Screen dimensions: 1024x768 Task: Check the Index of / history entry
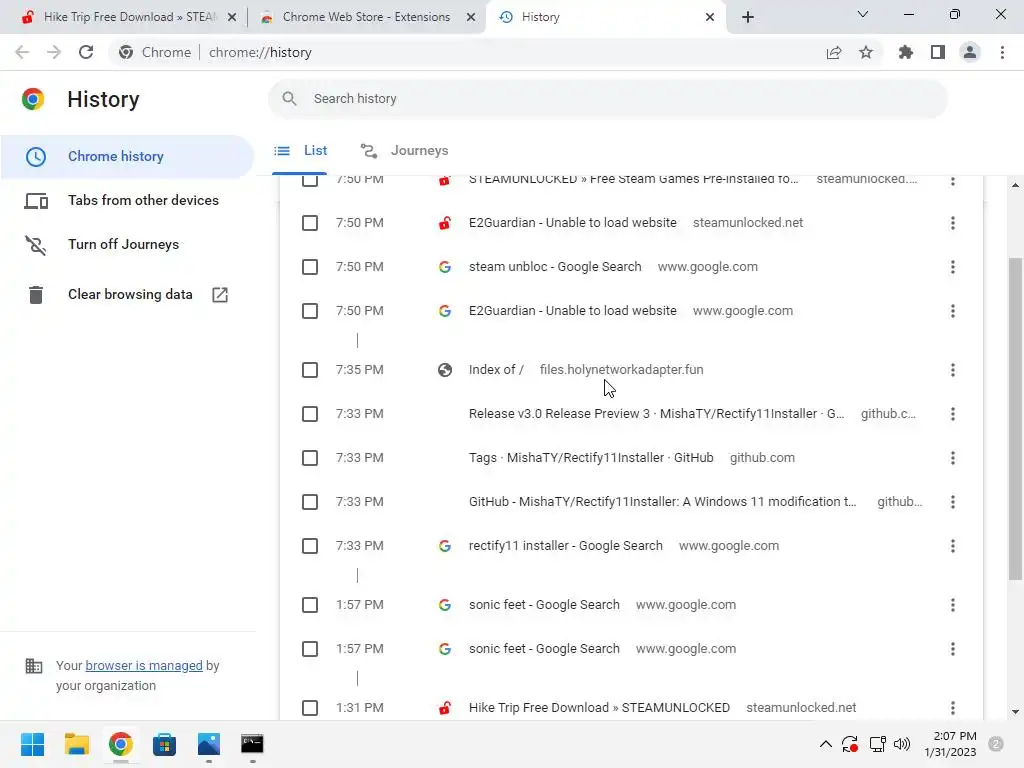310,370
